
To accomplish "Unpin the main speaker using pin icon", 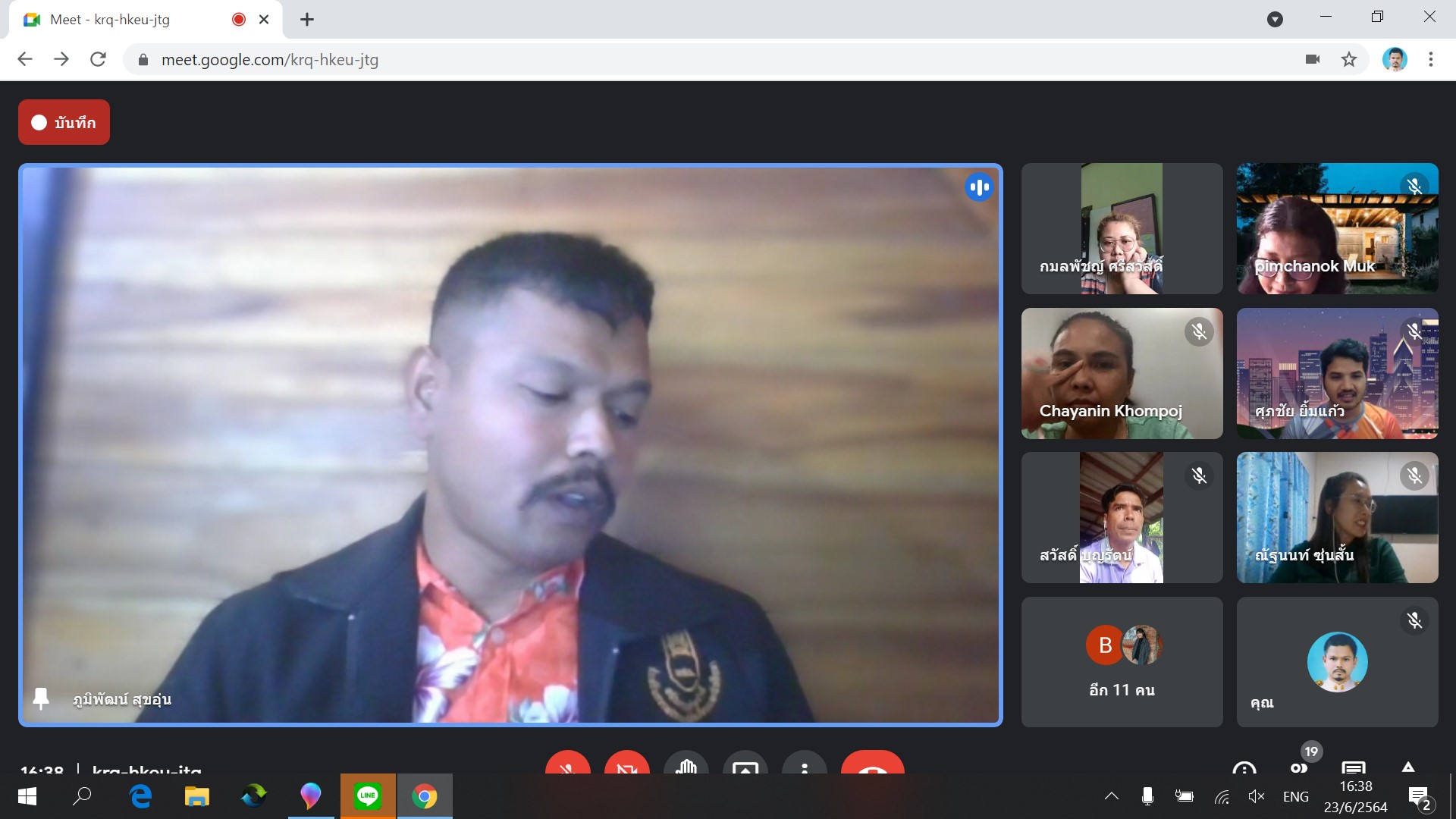I will 41,698.
